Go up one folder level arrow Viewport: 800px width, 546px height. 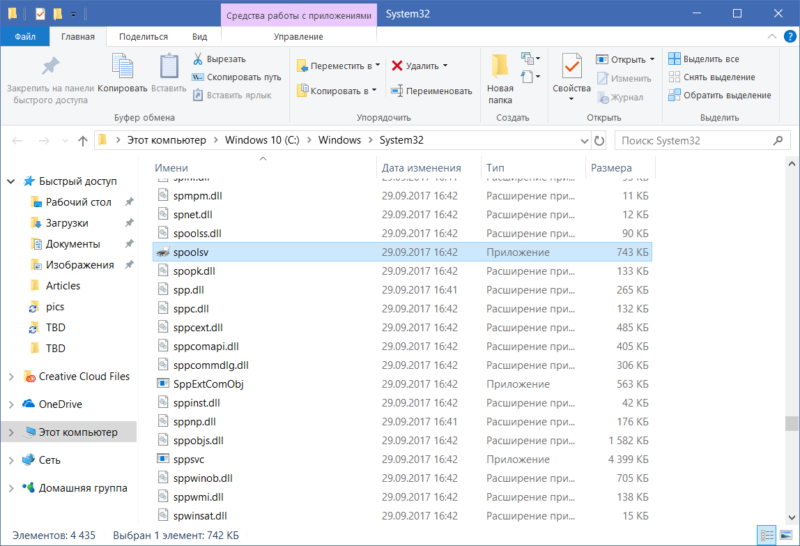pos(83,140)
